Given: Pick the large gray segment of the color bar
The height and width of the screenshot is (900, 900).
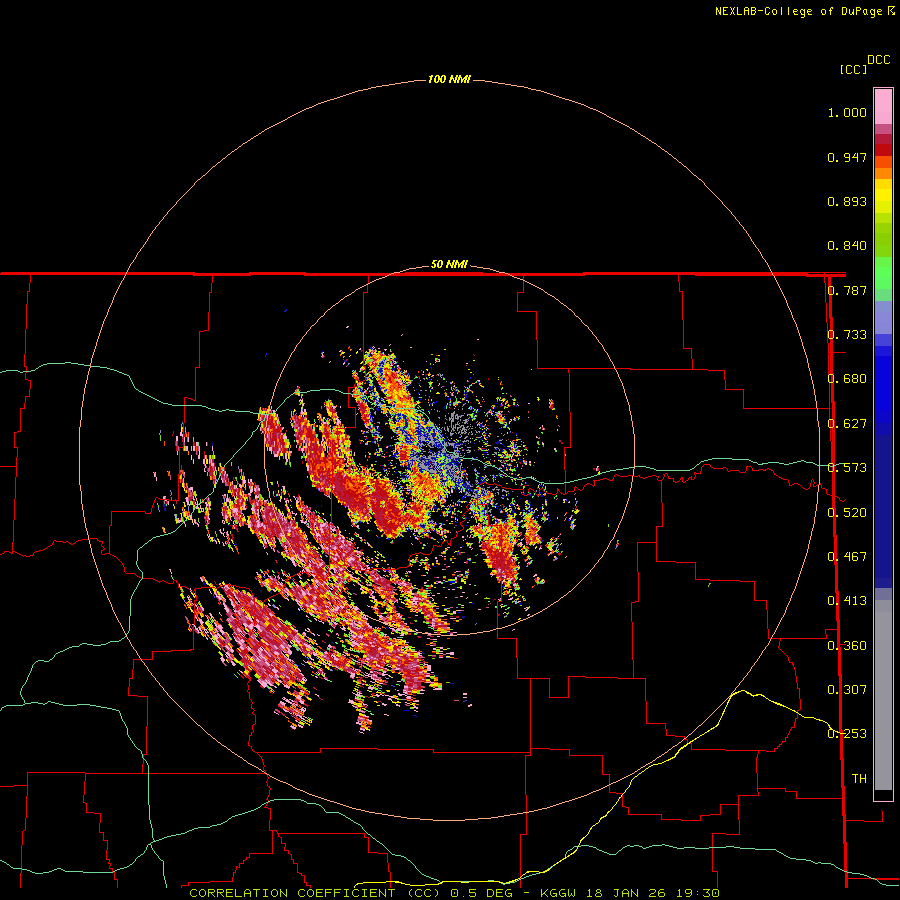Looking at the screenshot, I should pos(883,695).
